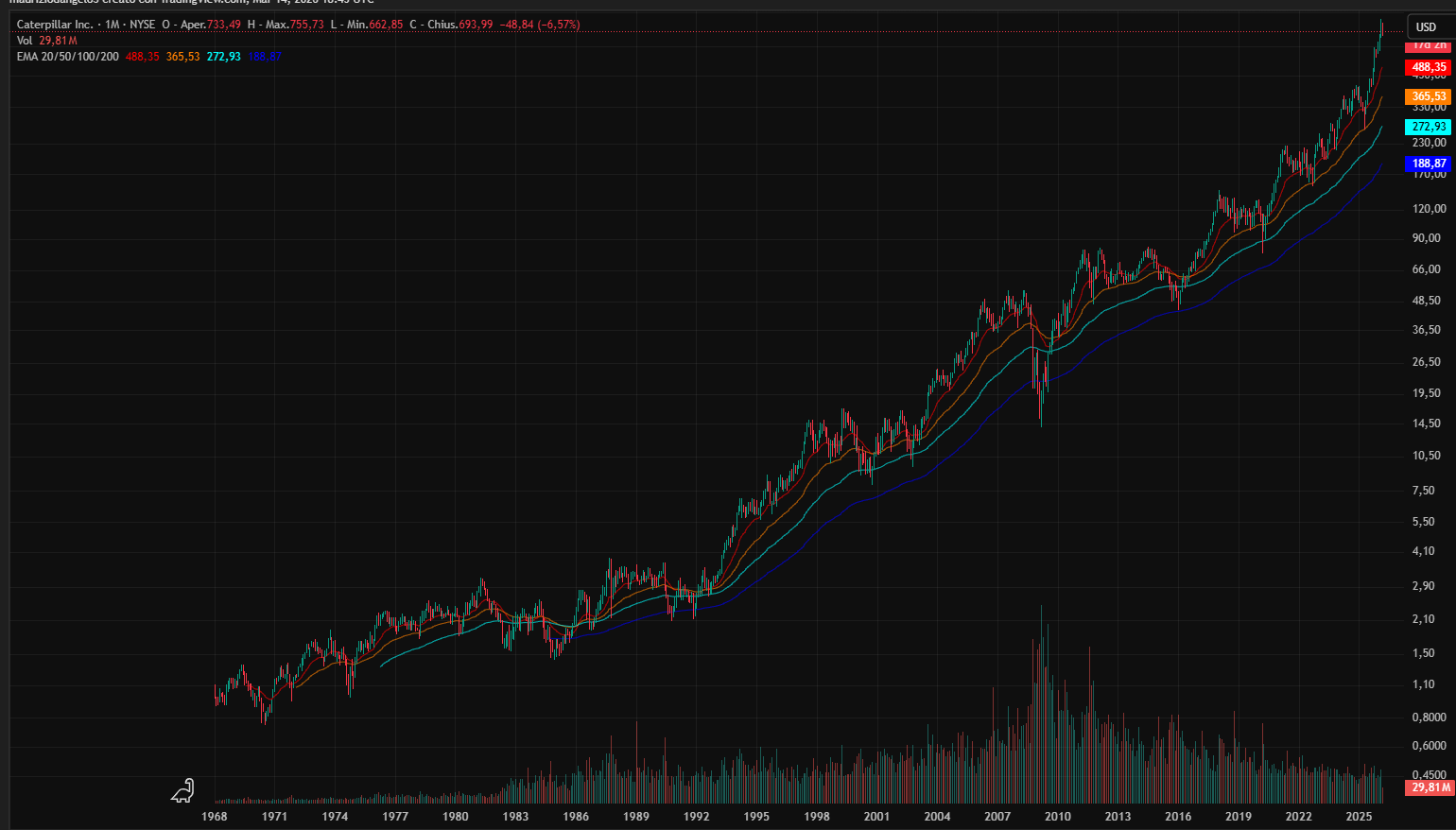Click the 14,50 price scale label
This screenshot has height=830, width=1456.
click(1427, 424)
